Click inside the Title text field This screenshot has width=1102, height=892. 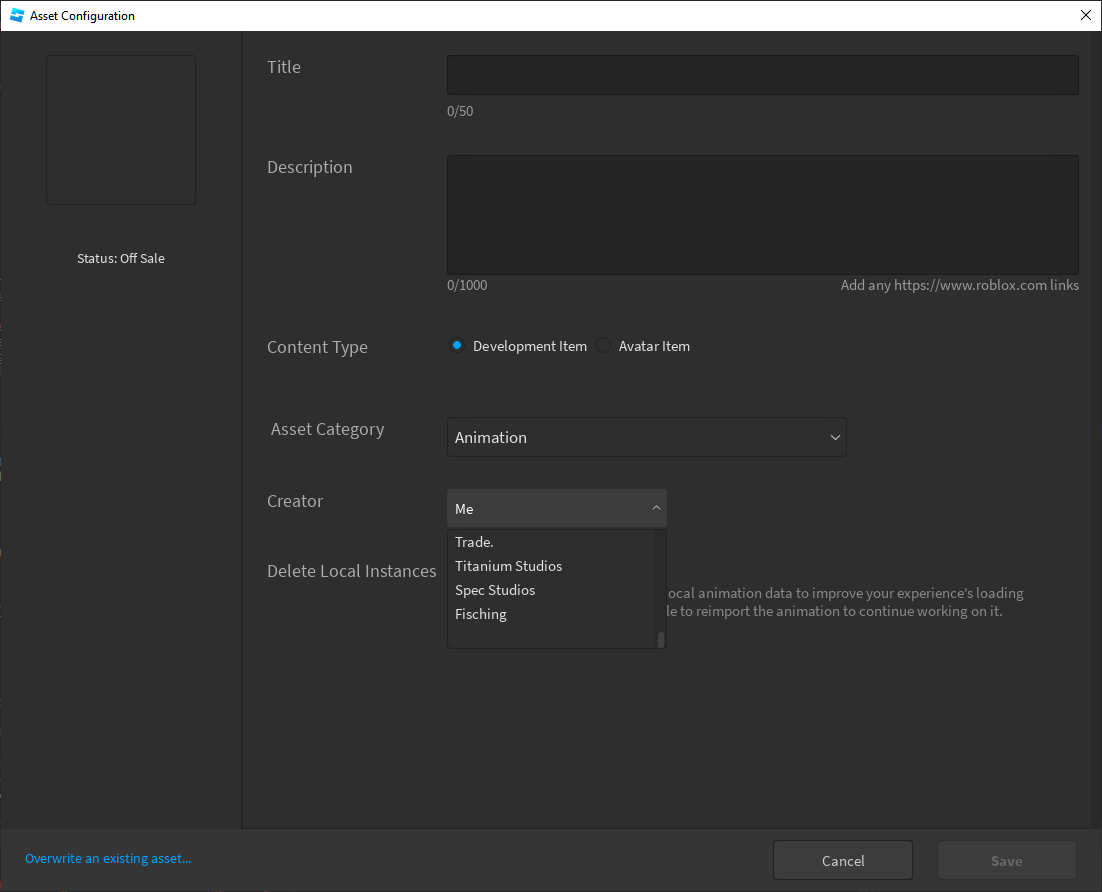pyautogui.click(x=762, y=74)
